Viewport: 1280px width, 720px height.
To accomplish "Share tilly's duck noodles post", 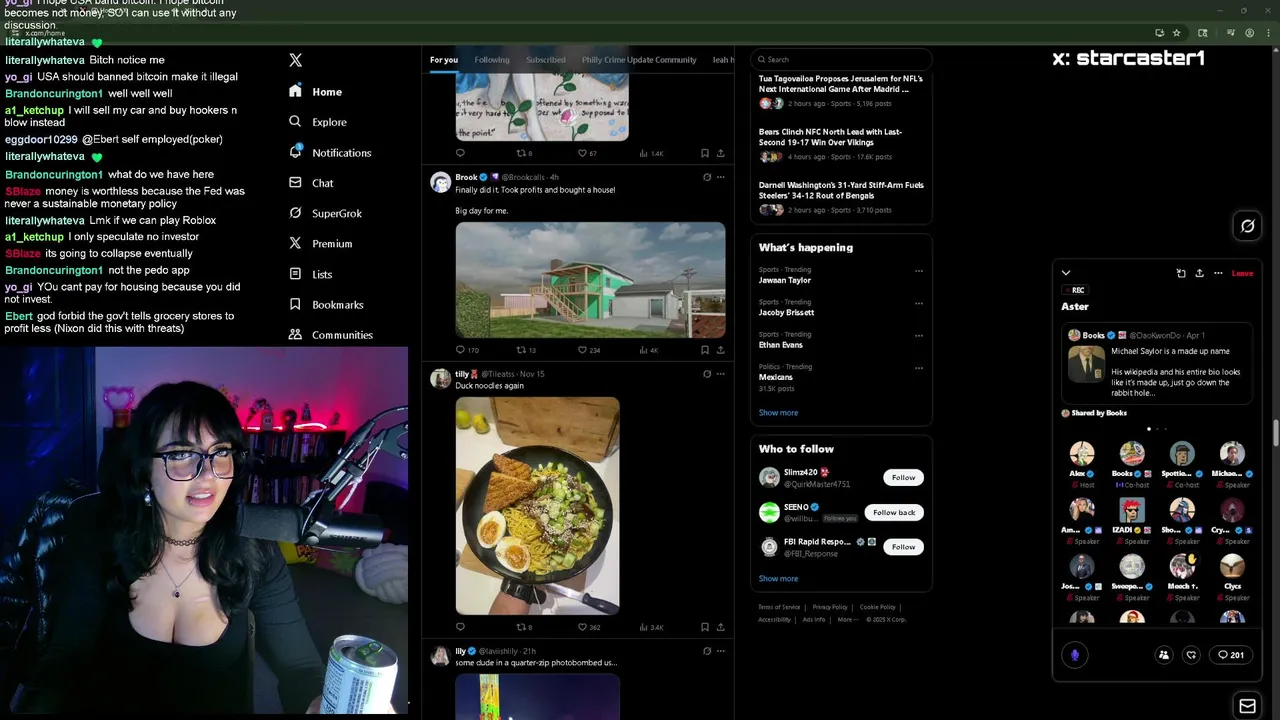I will click(720, 627).
